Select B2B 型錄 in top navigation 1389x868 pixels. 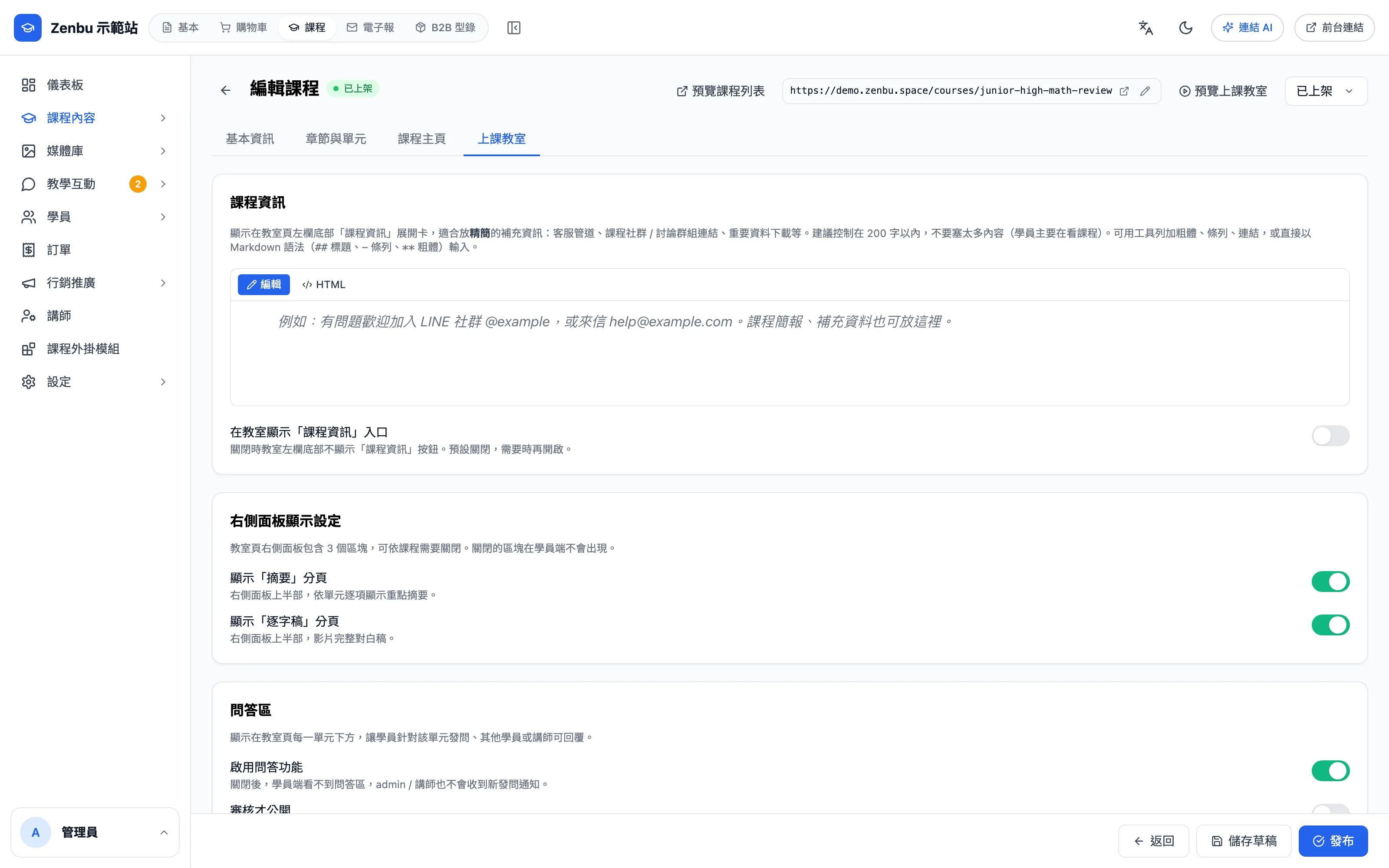tap(445, 27)
